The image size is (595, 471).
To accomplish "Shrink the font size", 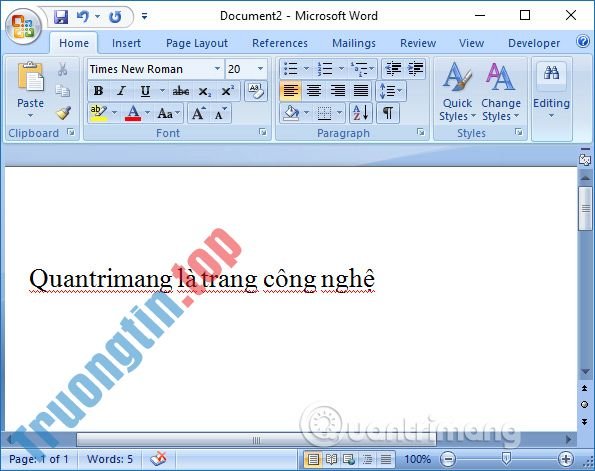I will point(220,113).
